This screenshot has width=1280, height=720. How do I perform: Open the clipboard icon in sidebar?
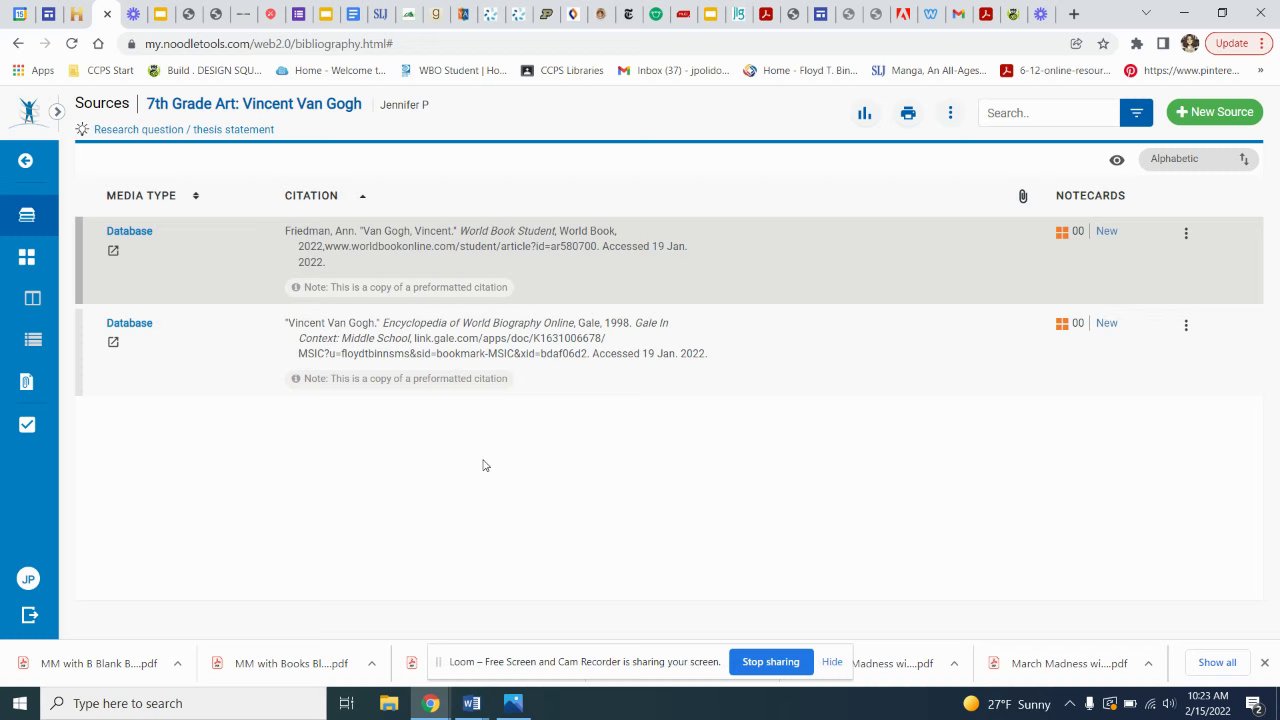click(27, 382)
